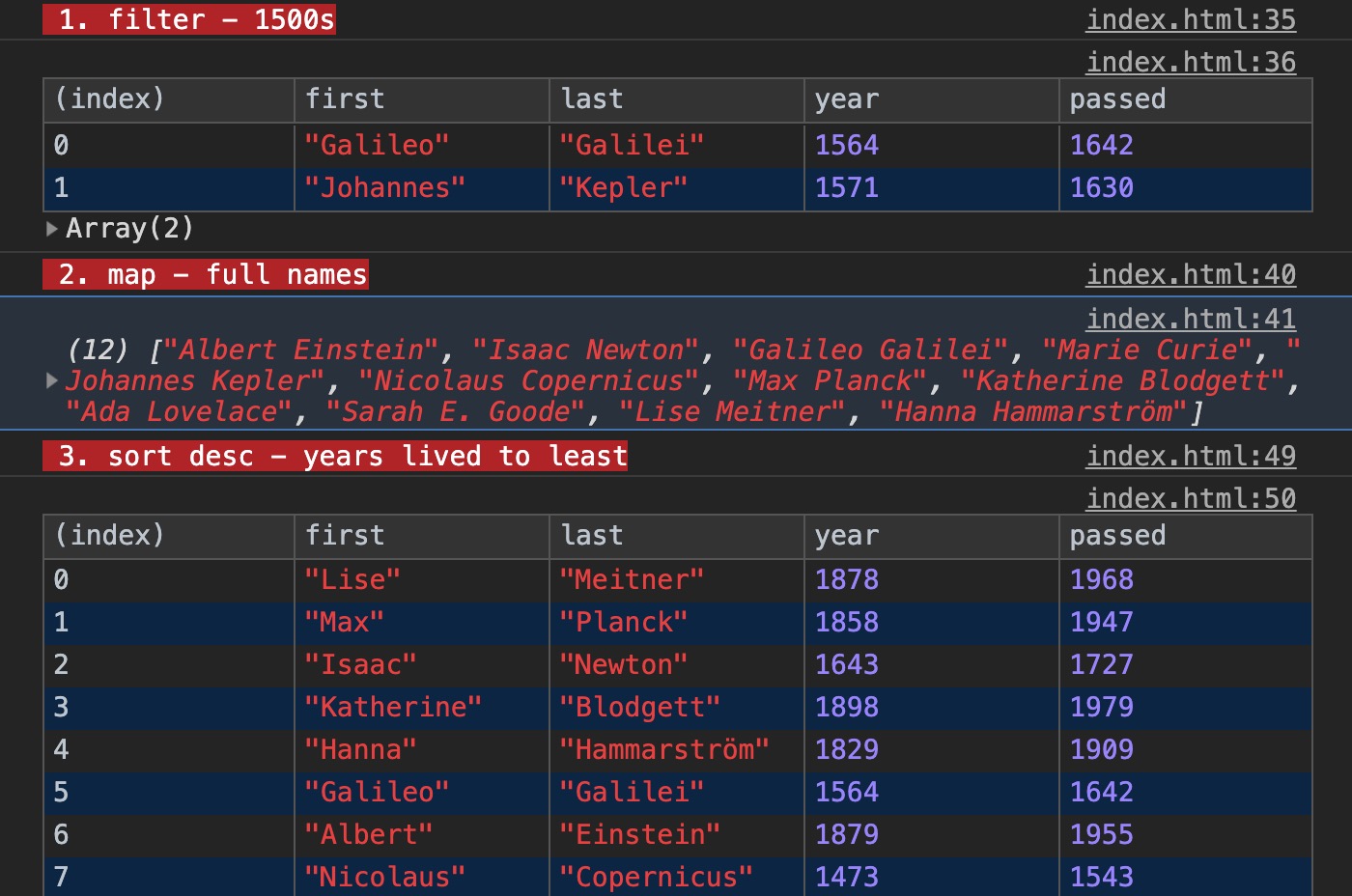This screenshot has width=1352, height=896.
Task: Click the "Katherine" first name cell
Action: pos(421,707)
